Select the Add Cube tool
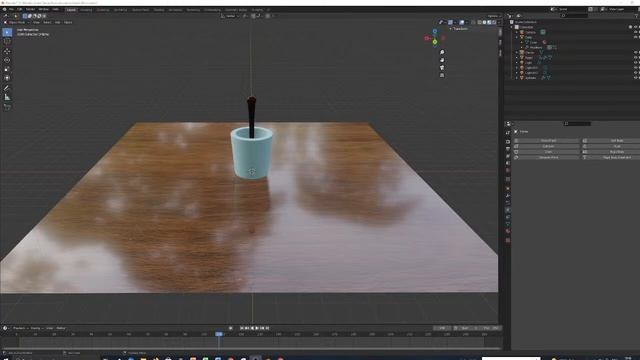The width and height of the screenshot is (640, 360). point(7,107)
